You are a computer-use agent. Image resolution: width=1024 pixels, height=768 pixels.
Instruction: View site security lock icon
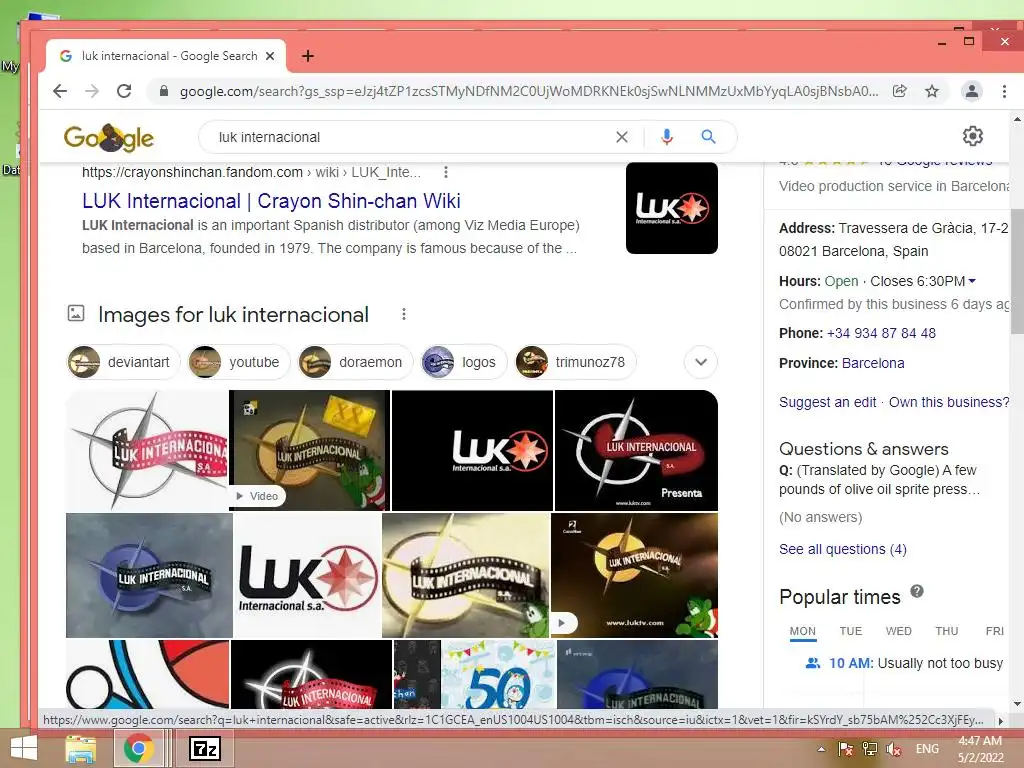(164, 91)
